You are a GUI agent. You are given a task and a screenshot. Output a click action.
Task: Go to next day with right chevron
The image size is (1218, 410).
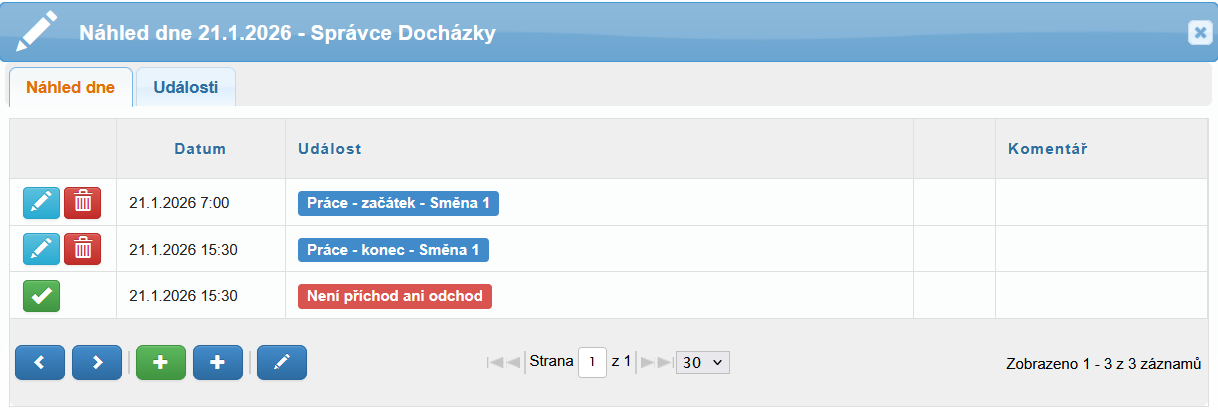pyautogui.click(x=97, y=363)
